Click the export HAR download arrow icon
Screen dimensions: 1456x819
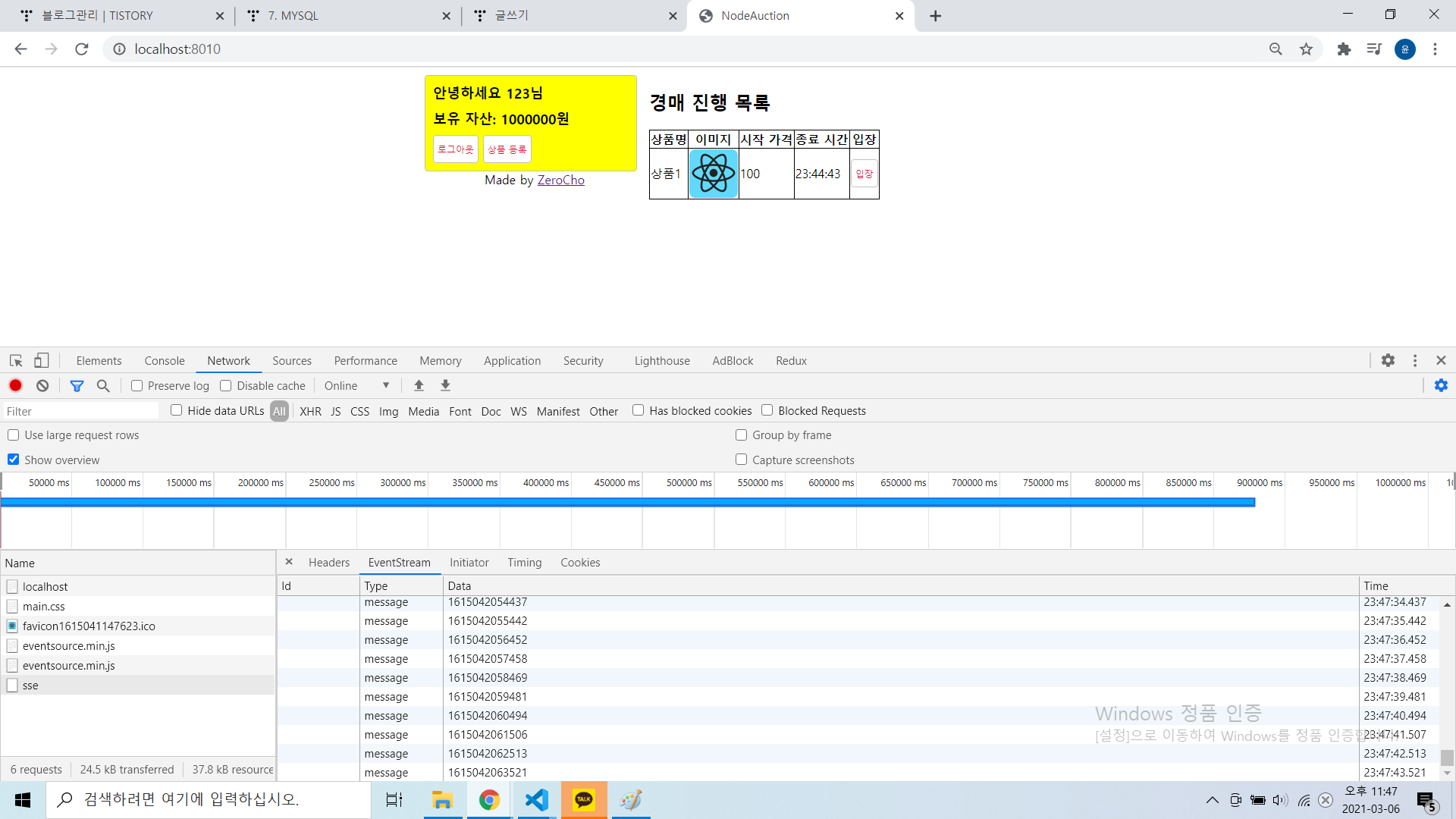(446, 385)
